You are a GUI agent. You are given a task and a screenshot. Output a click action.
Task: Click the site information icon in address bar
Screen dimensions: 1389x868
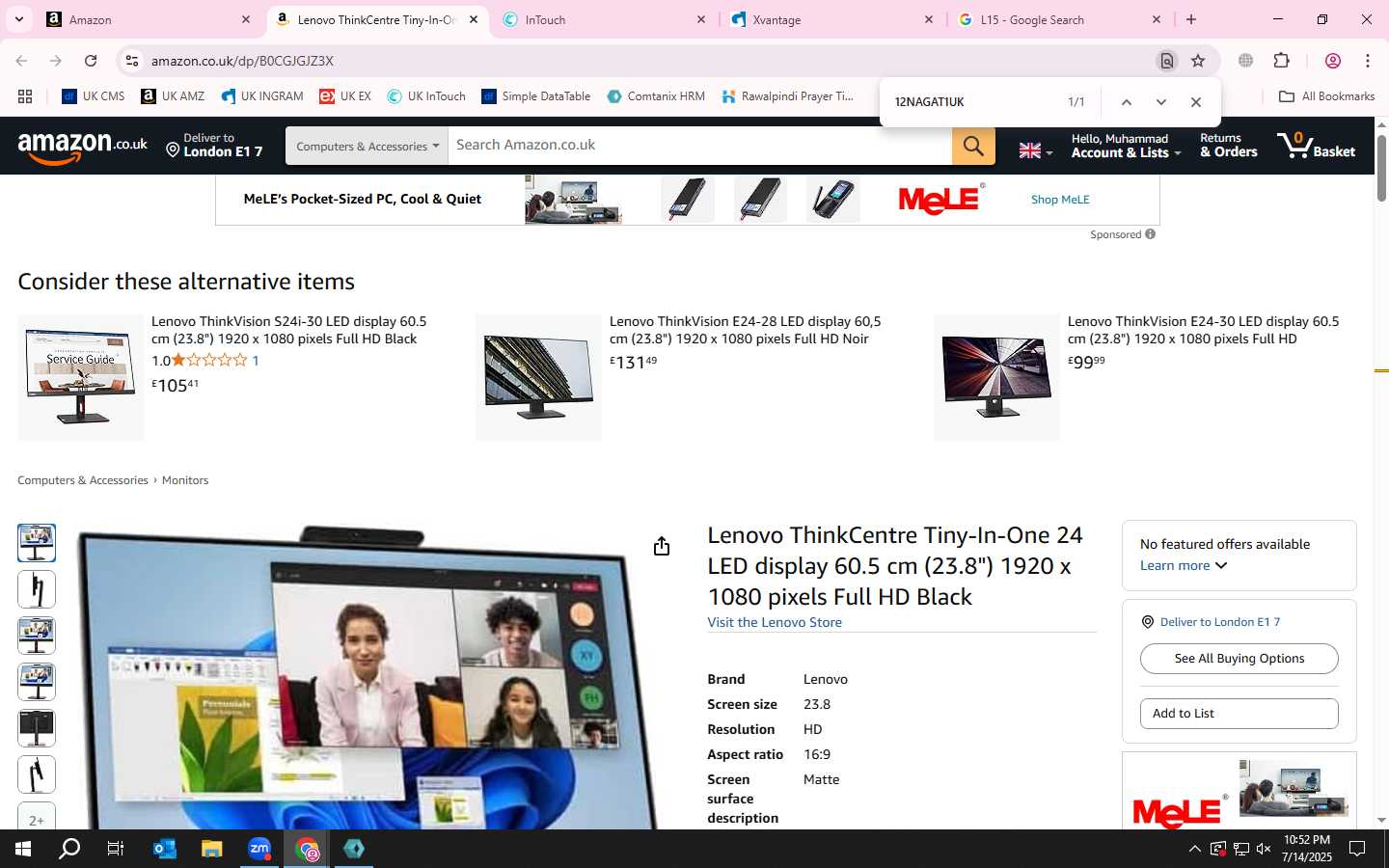pyautogui.click(x=132, y=61)
